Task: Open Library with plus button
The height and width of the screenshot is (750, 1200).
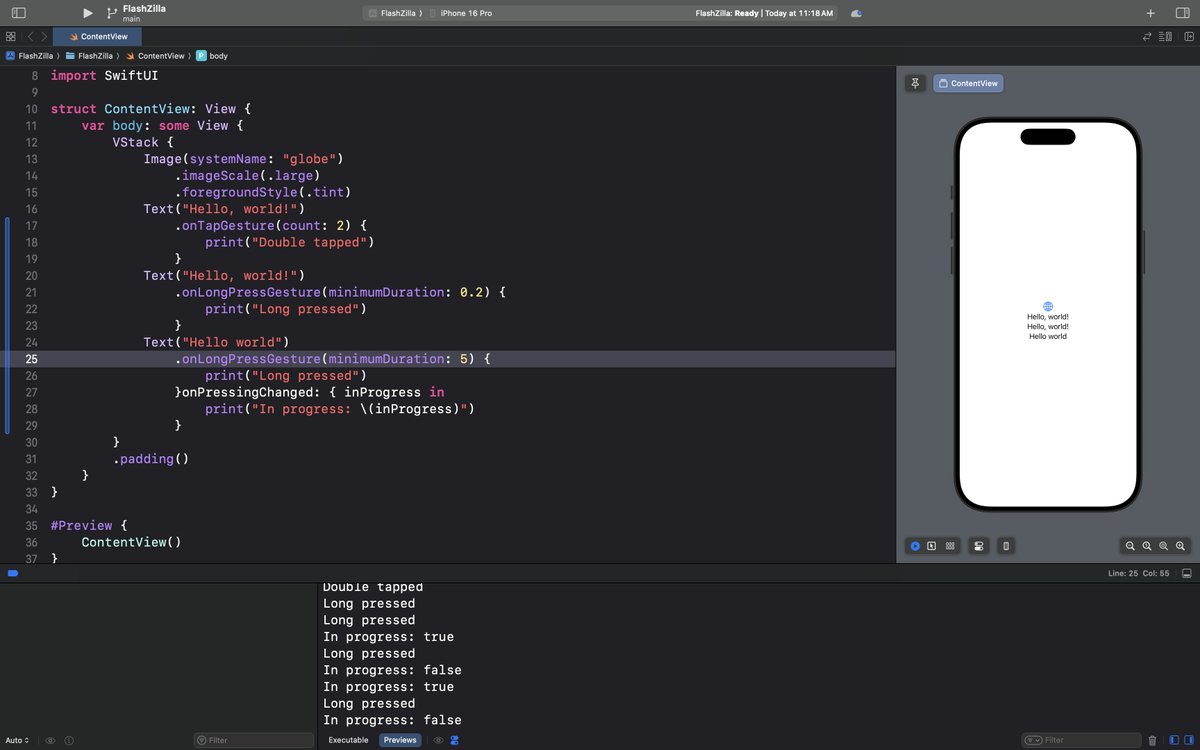Action: click(1150, 13)
